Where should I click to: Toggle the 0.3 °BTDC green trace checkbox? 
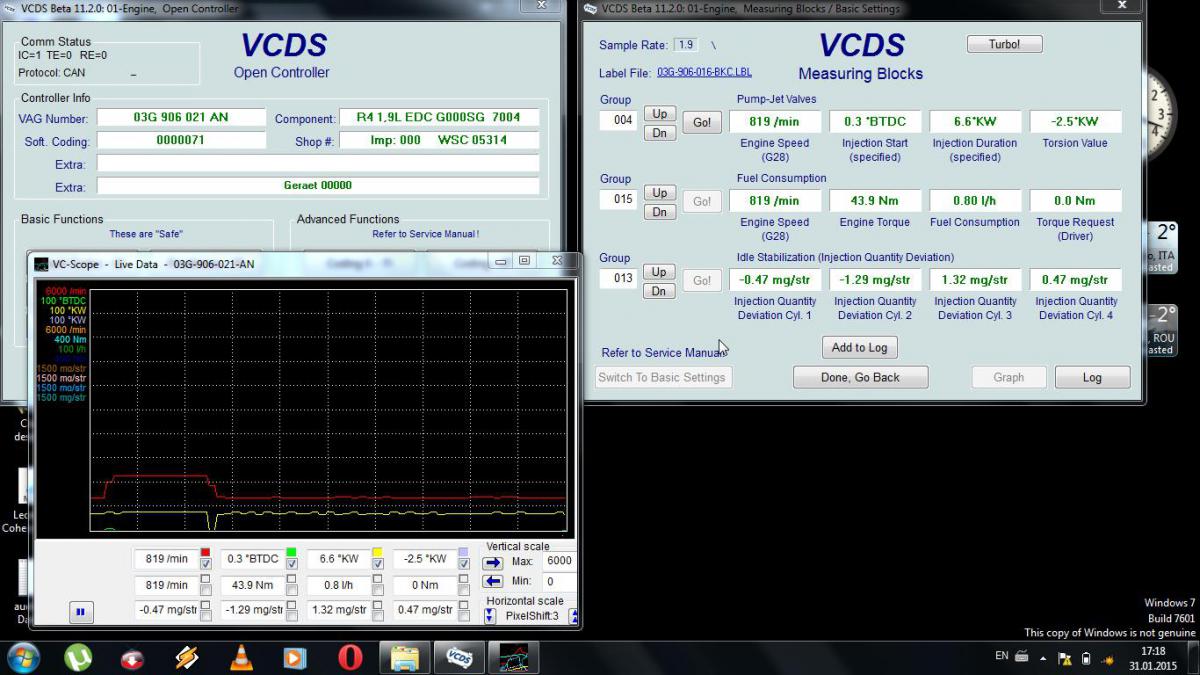291,565
